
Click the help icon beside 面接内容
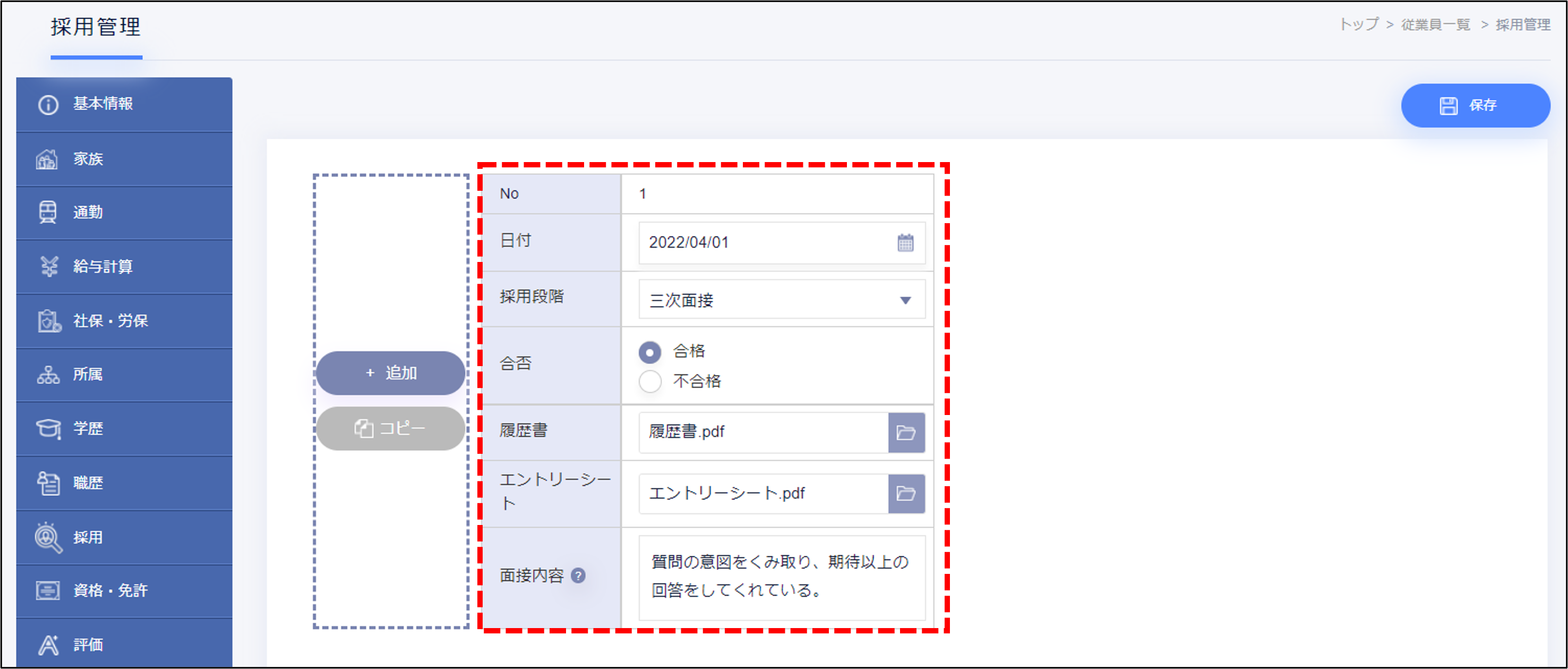(x=578, y=575)
